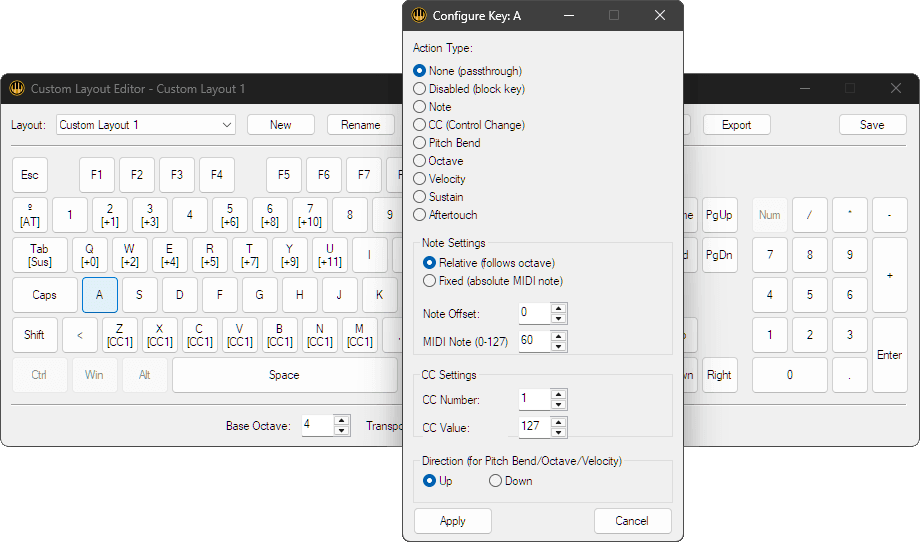
Task: Choose the Velocity action type
Action: point(439,179)
